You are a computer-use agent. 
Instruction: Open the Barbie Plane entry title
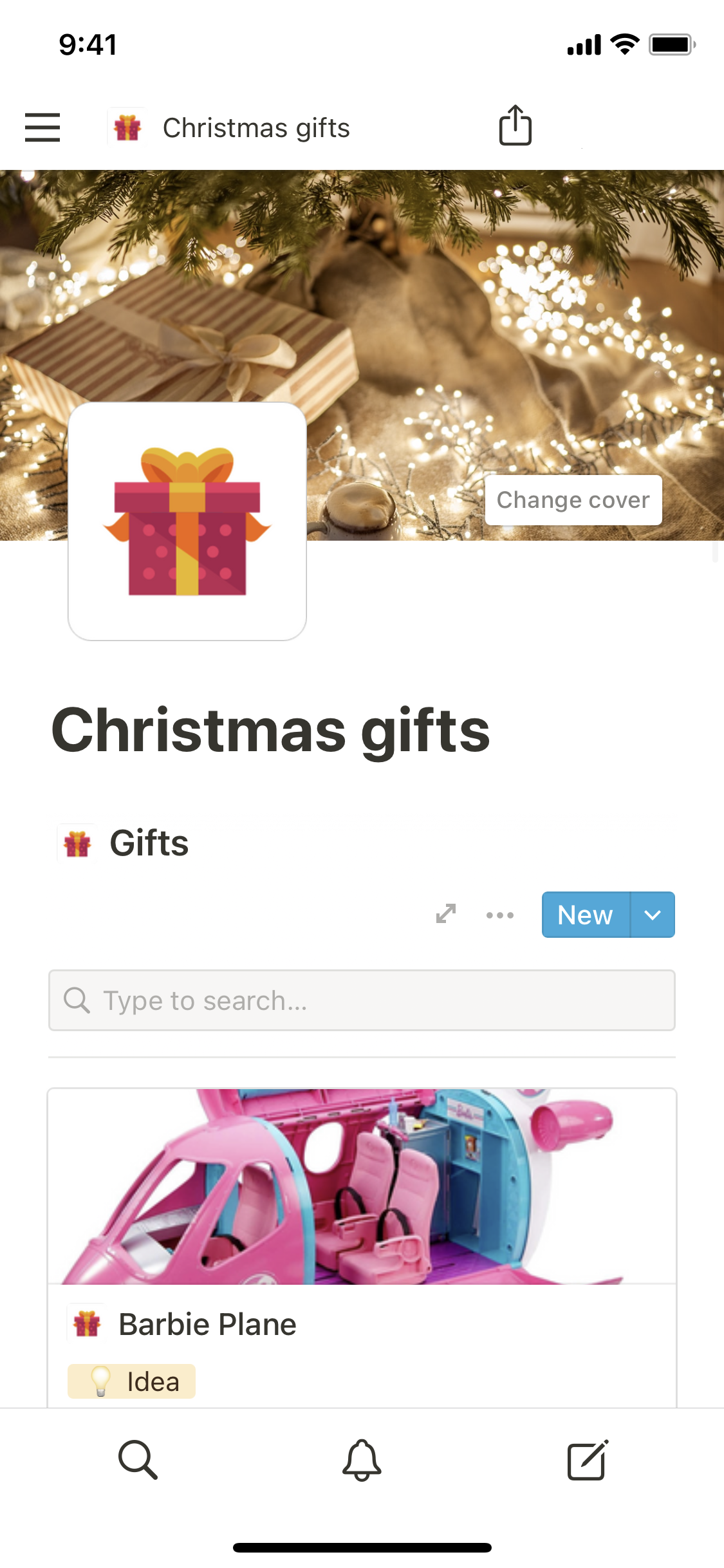coord(207,1325)
